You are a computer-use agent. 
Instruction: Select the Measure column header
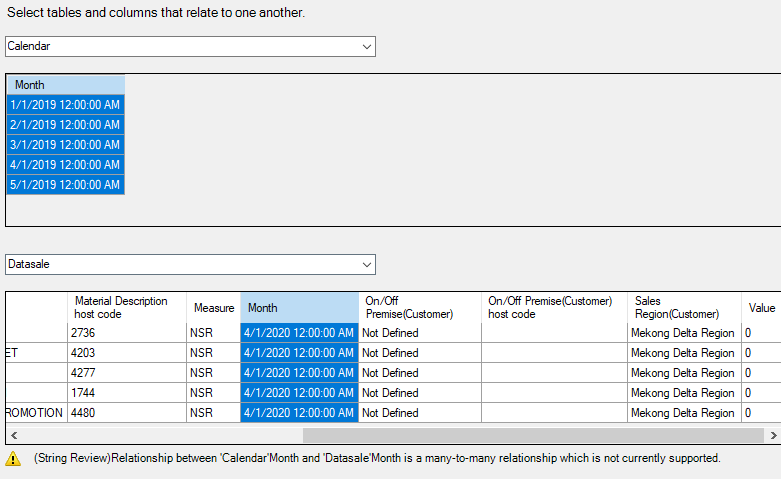click(213, 308)
